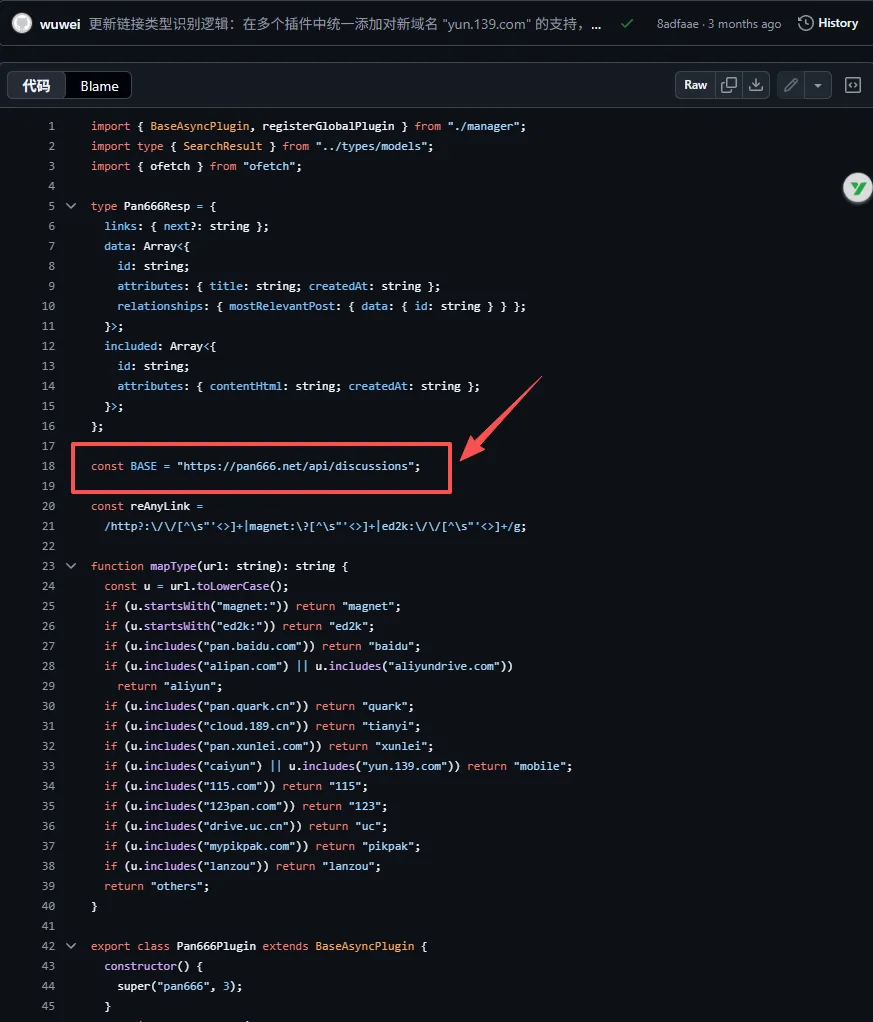
Task: Click the "lanzou" includes string
Action: pyautogui.click(x=229, y=866)
